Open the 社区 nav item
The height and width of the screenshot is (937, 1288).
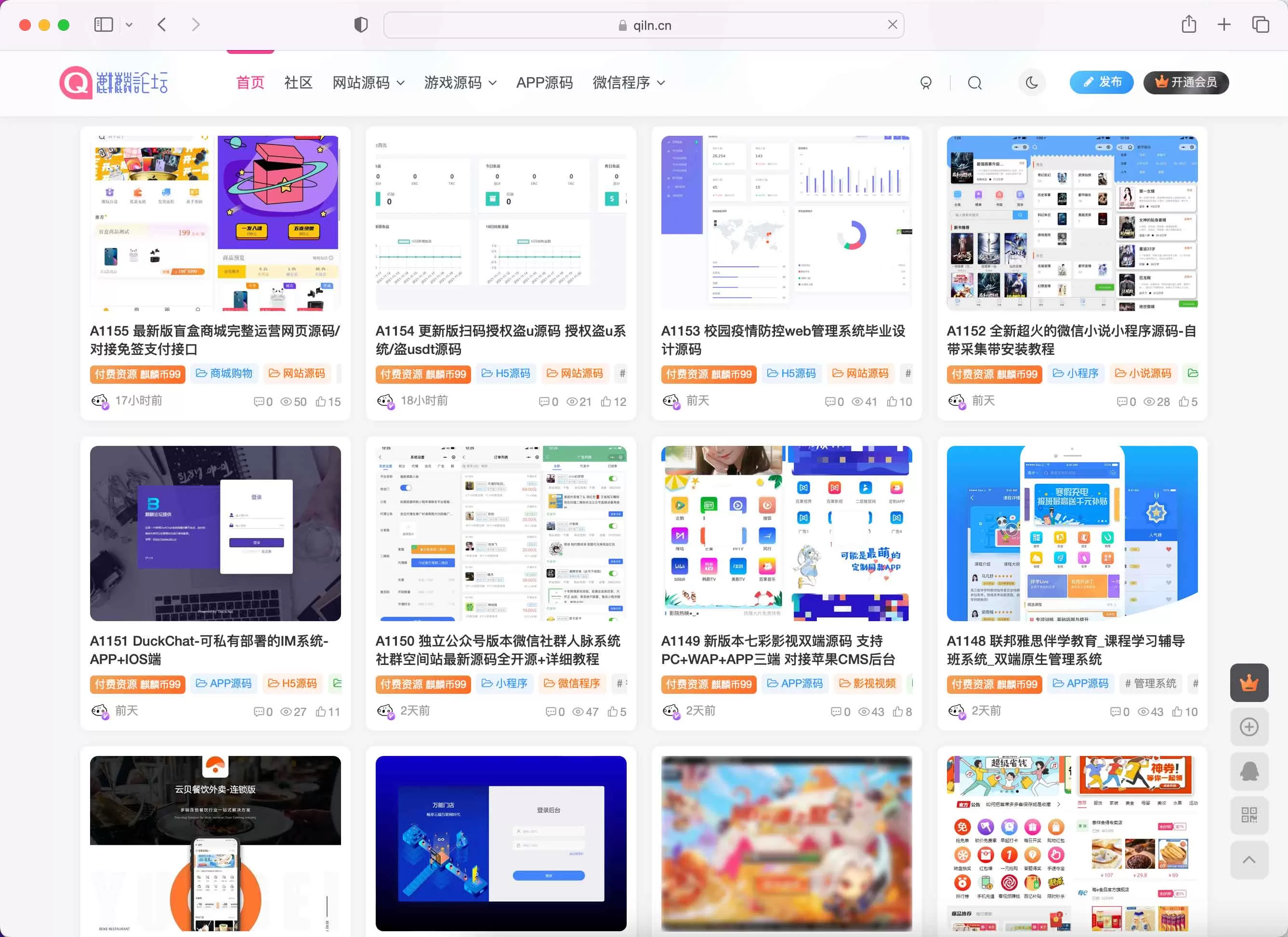pos(298,83)
